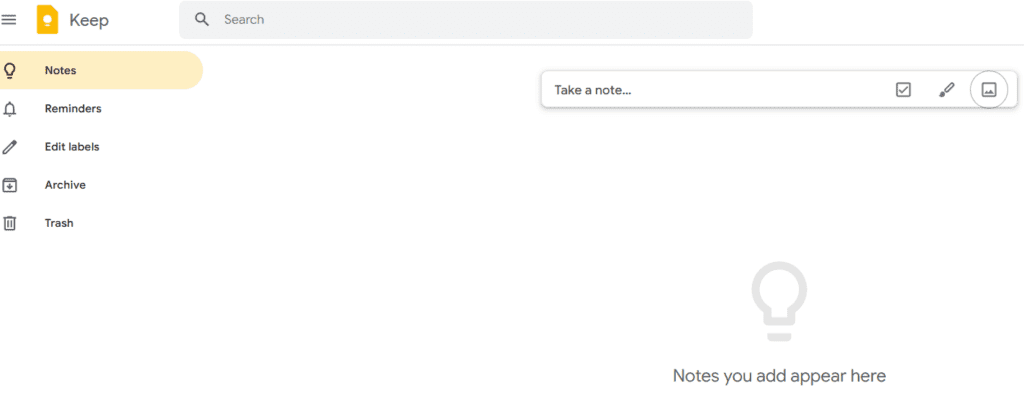Create a new note with image
Screen dimensions: 1024x414
(989, 90)
